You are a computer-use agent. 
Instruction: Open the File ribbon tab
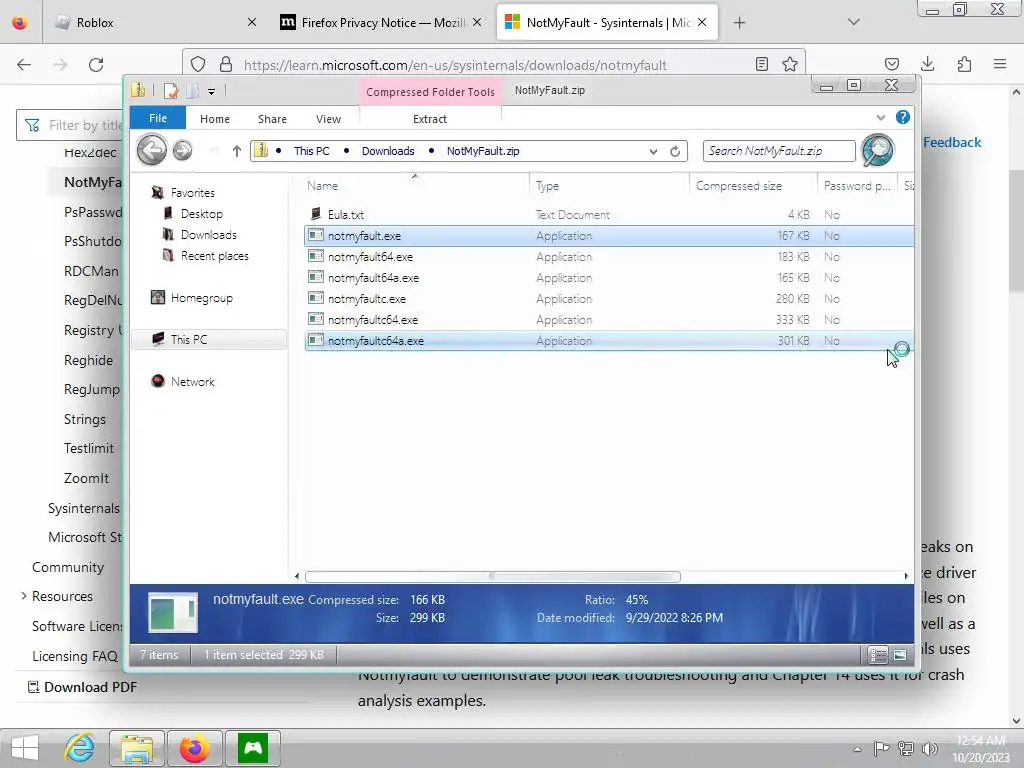pyautogui.click(x=158, y=118)
